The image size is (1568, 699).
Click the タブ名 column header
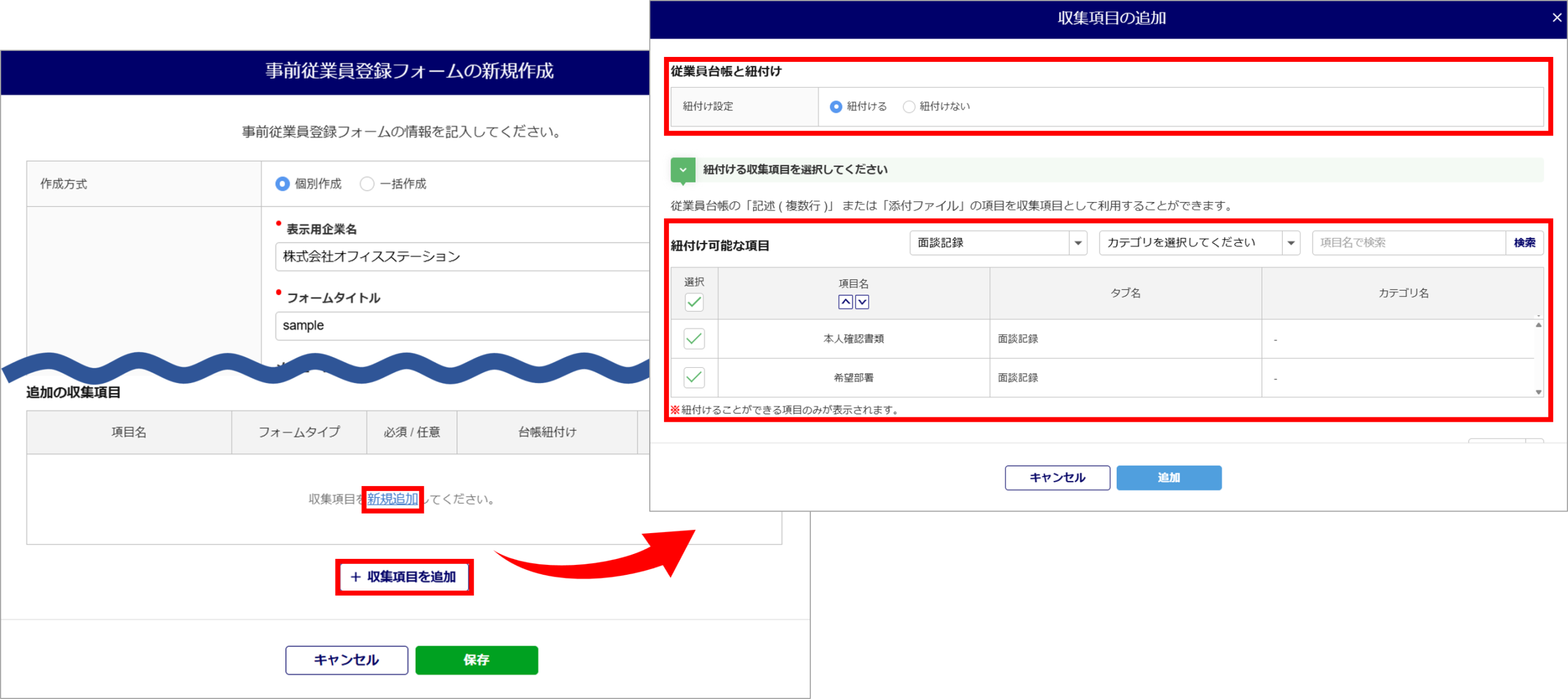[1126, 293]
